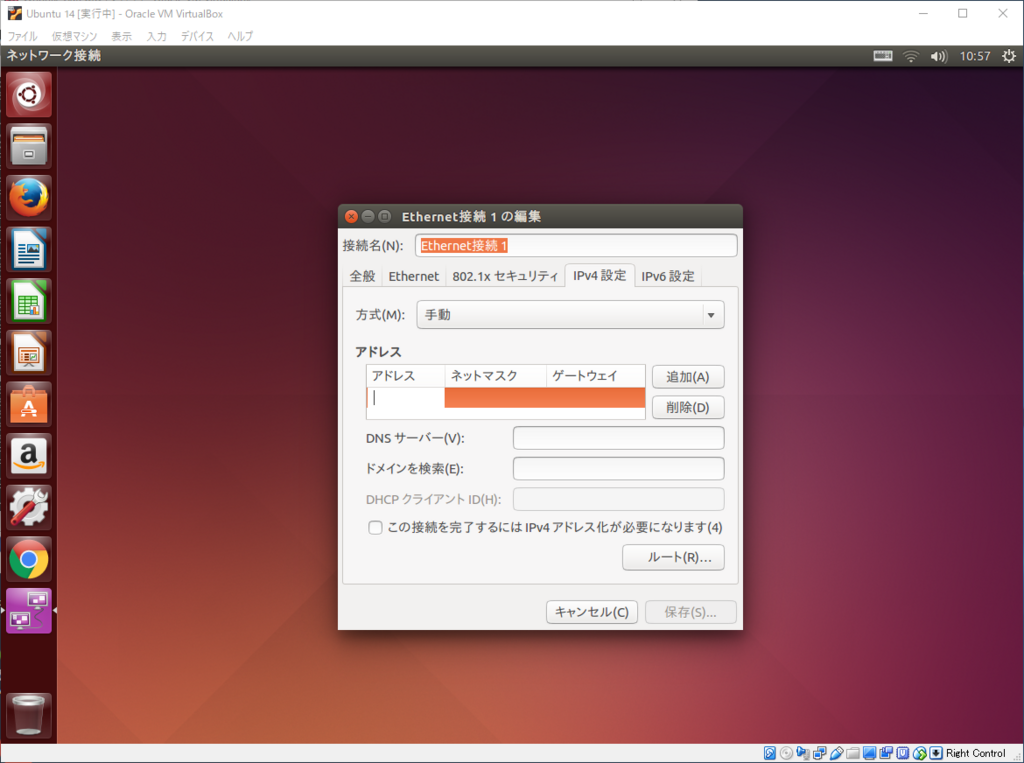Image resolution: width=1024 pixels, height=763 pixels.
Task: Open デバイス menu in VirtualBox
Action: pyautogui.click(x=197, y=36)
